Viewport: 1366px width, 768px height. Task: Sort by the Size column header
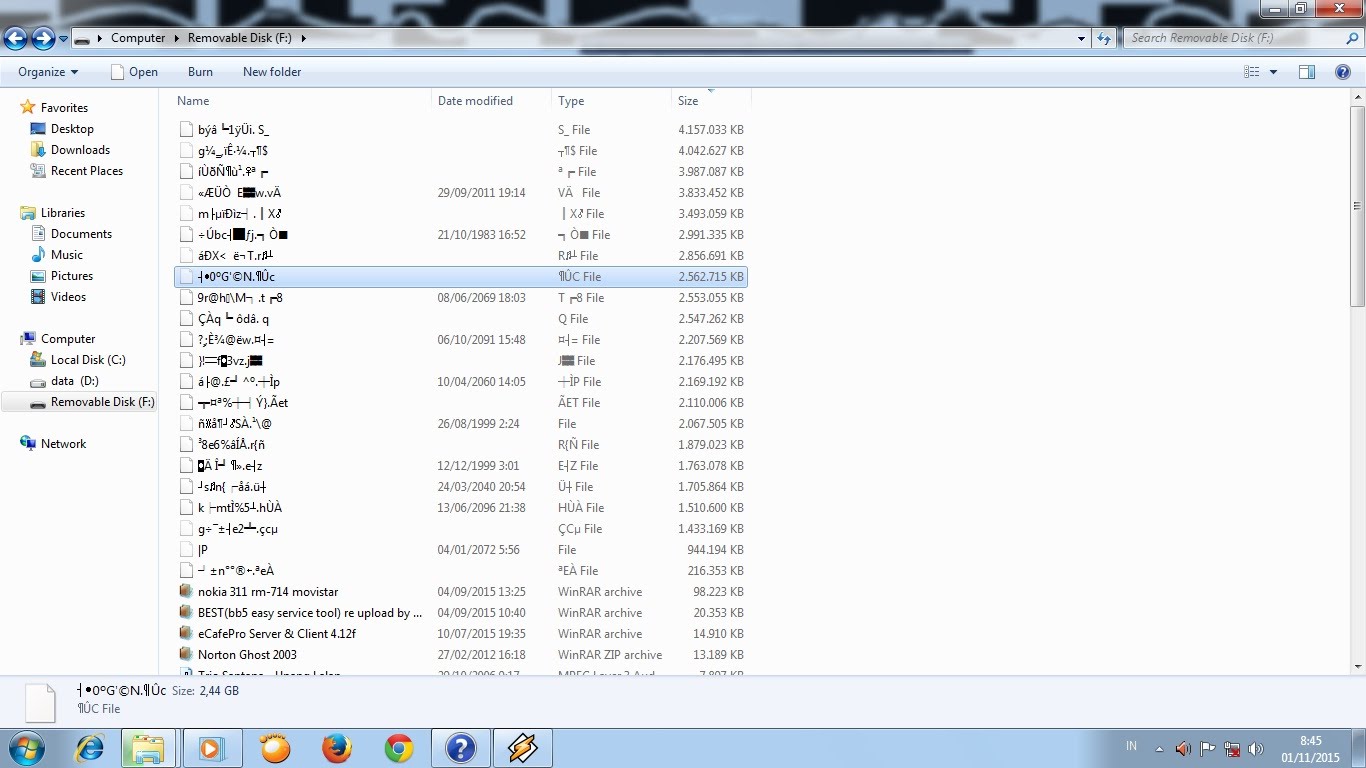point(711,101)
